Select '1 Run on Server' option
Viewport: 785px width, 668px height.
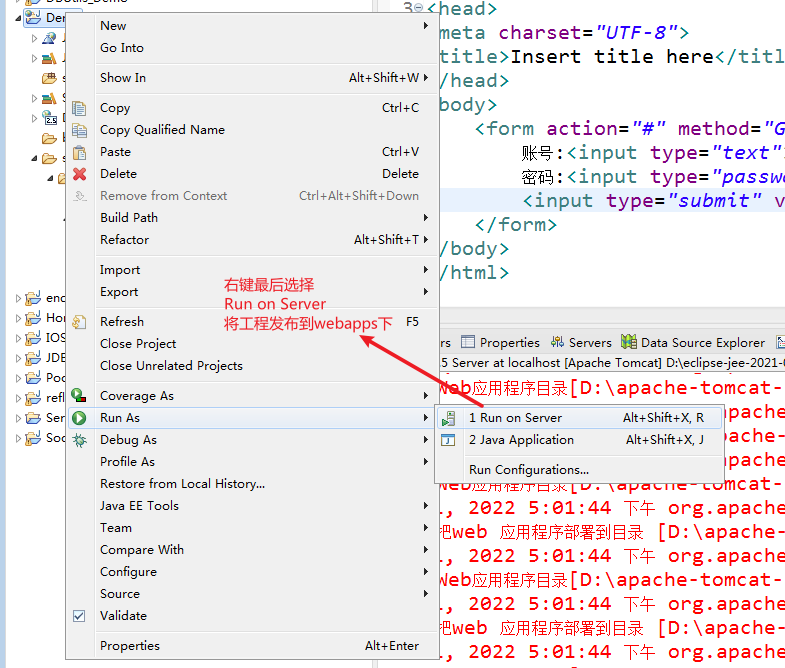[579, 418]
